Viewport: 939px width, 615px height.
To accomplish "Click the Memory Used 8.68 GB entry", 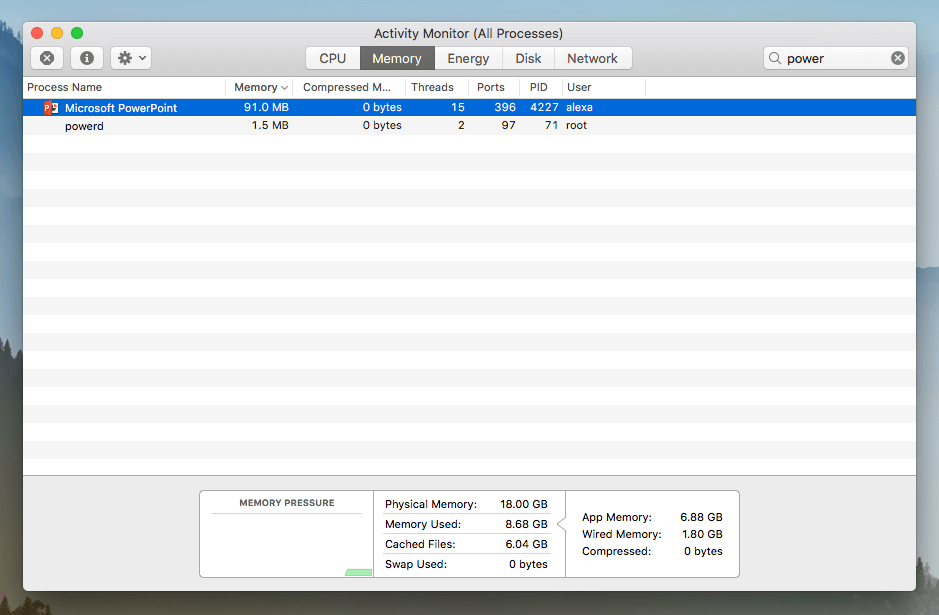I will point(466,524).
